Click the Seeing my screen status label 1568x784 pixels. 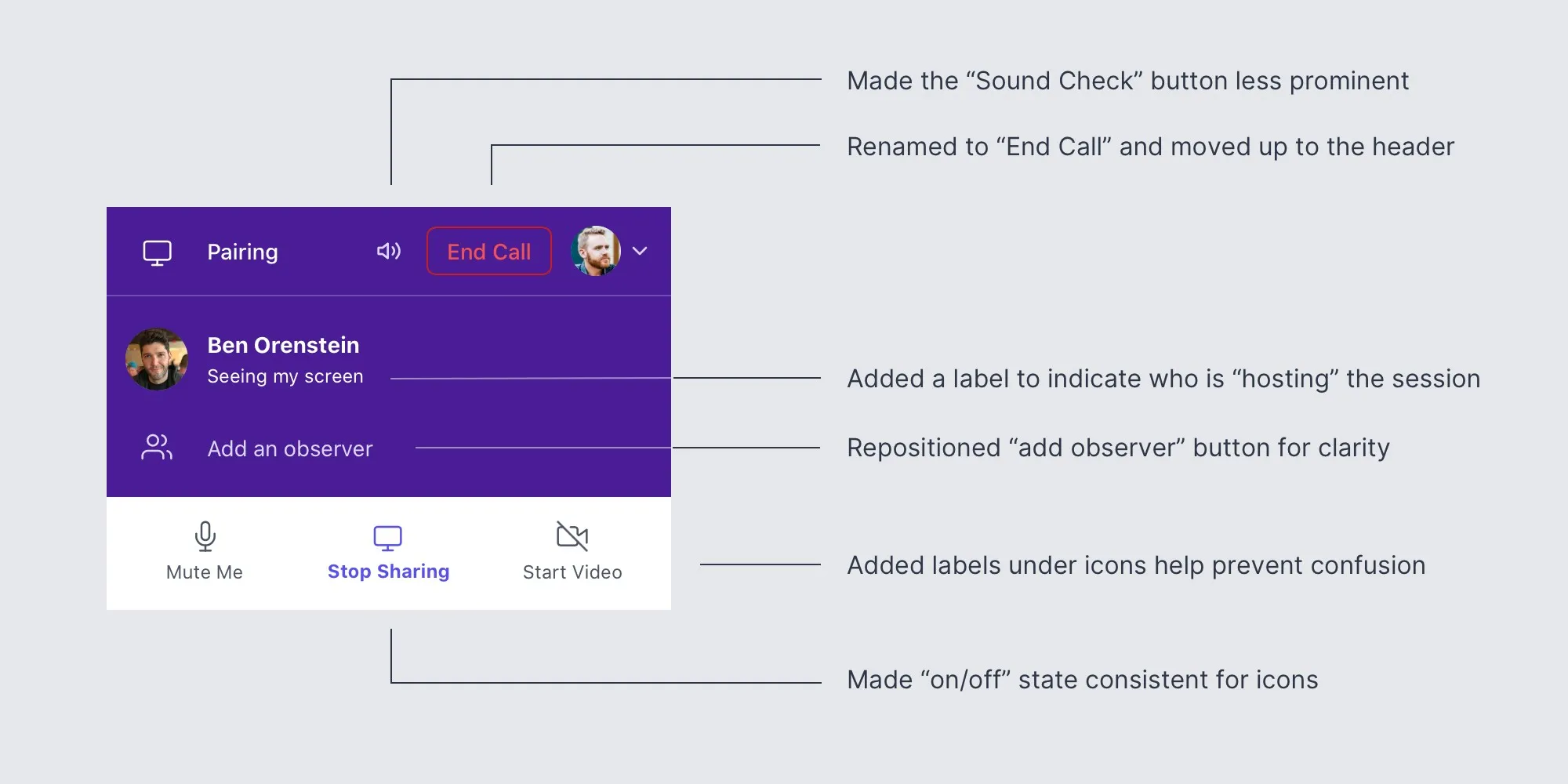click(285, 376)
